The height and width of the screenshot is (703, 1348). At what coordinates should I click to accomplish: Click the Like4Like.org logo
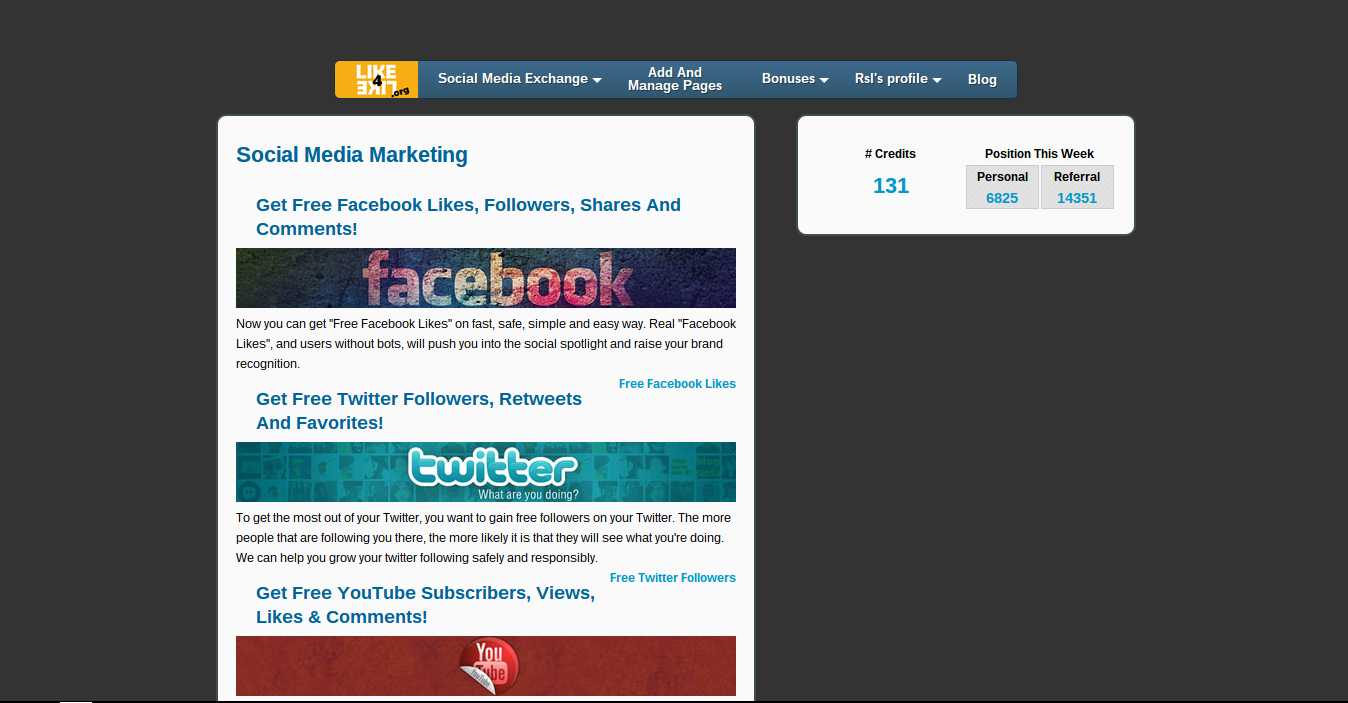click(376, 80)
